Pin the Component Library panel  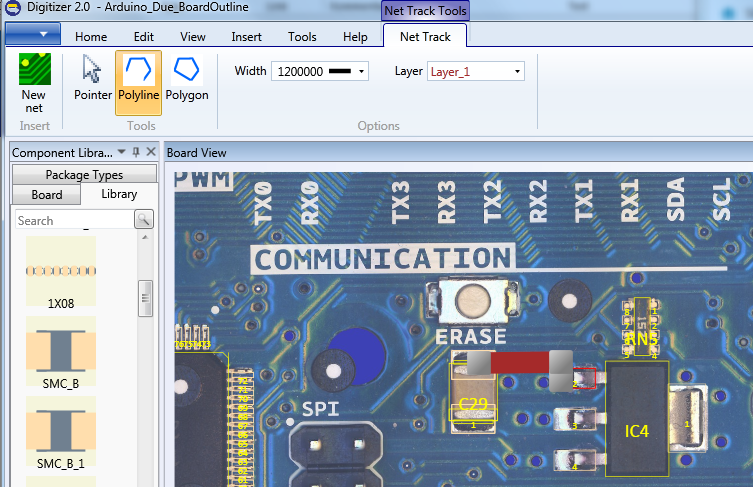click(x=136, y=152)
